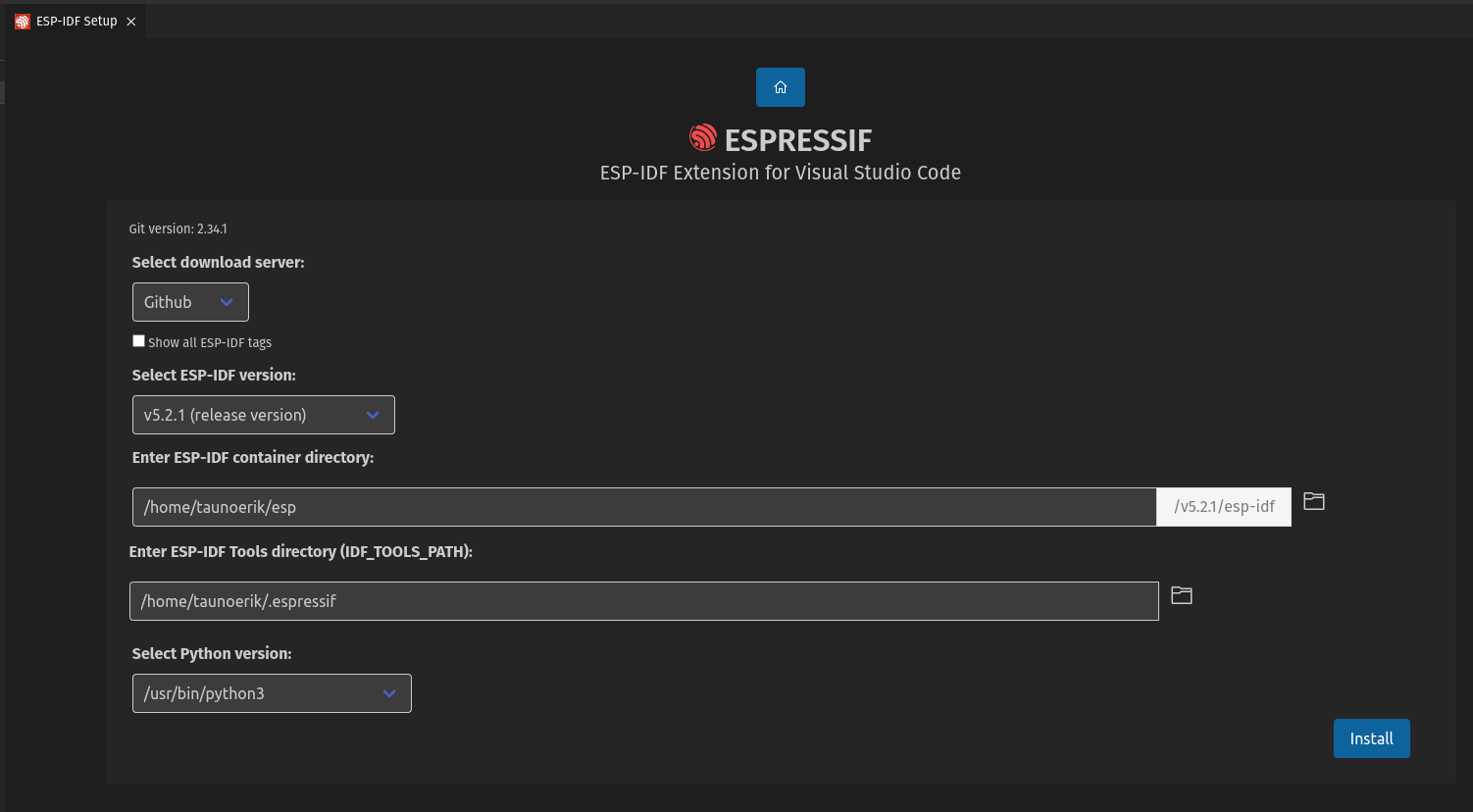Click the ESP-IDF Extension for Visual Studio Code subtitle
This screenshot has width=1473, height=812.
780,173
